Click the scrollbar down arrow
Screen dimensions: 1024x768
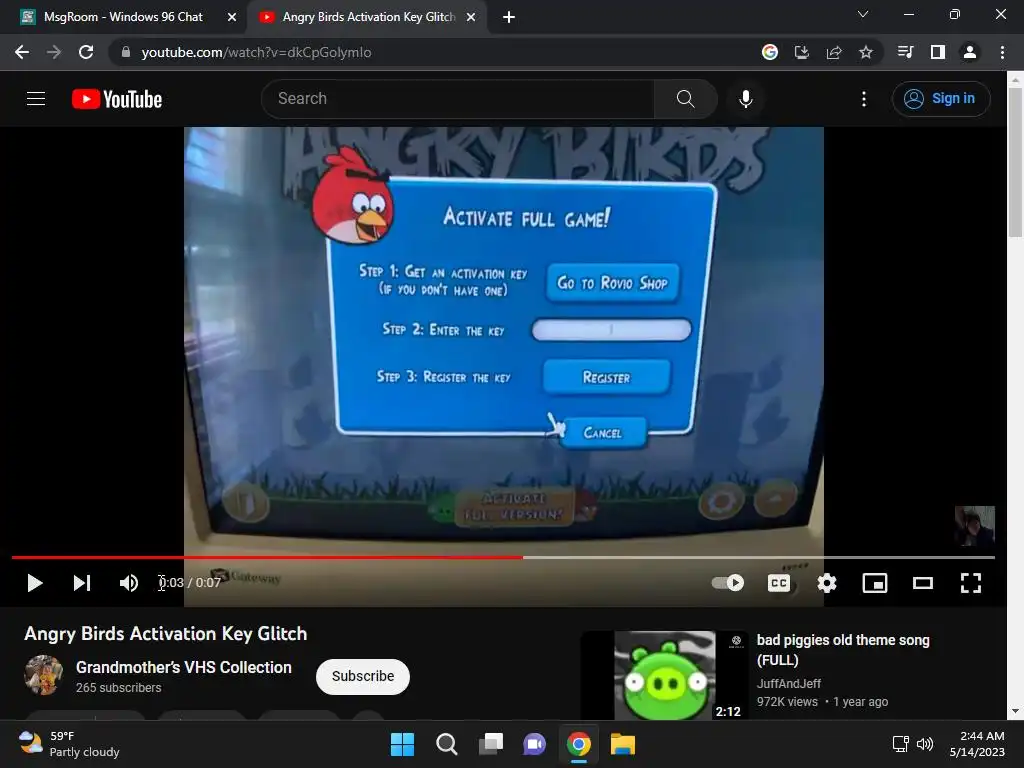point(1015,711)
